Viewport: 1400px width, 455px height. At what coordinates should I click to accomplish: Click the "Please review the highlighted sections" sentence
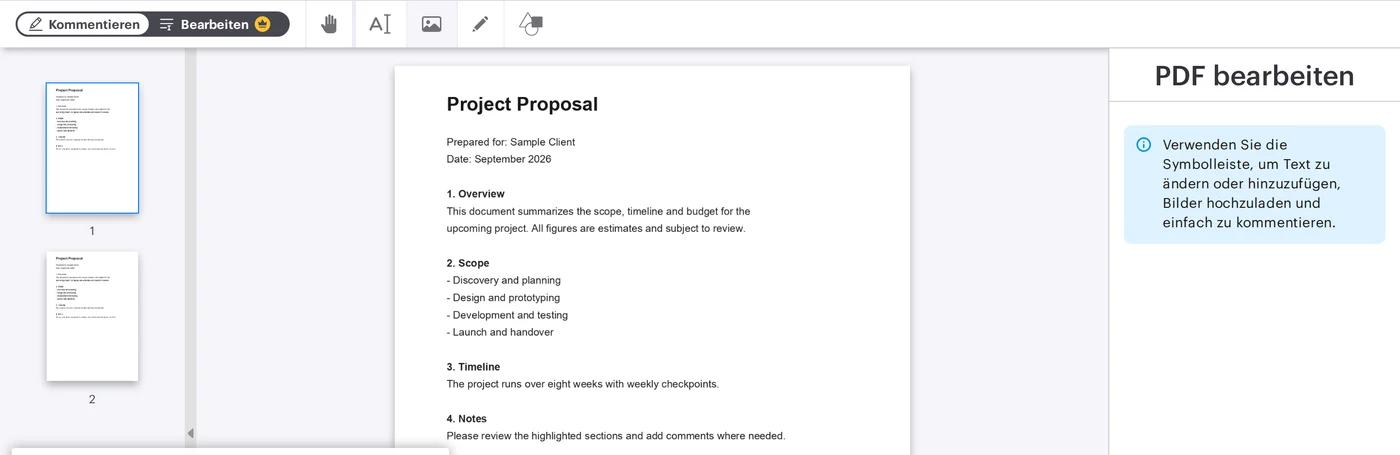coord(616,436)
